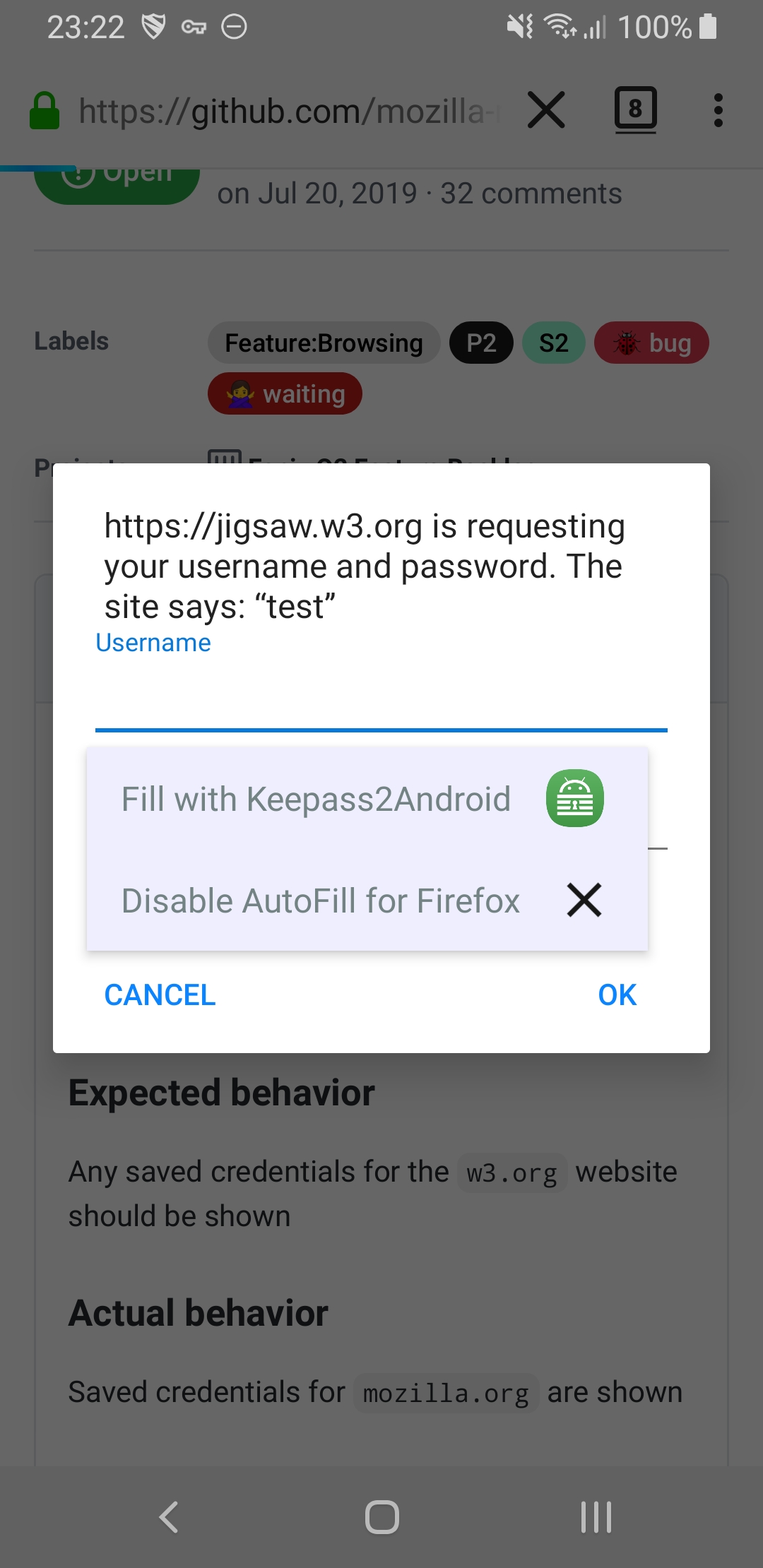Screen dimensions: 763x1568
Task: Stop page loading with the X icon
Action: (x=546, y=110)
